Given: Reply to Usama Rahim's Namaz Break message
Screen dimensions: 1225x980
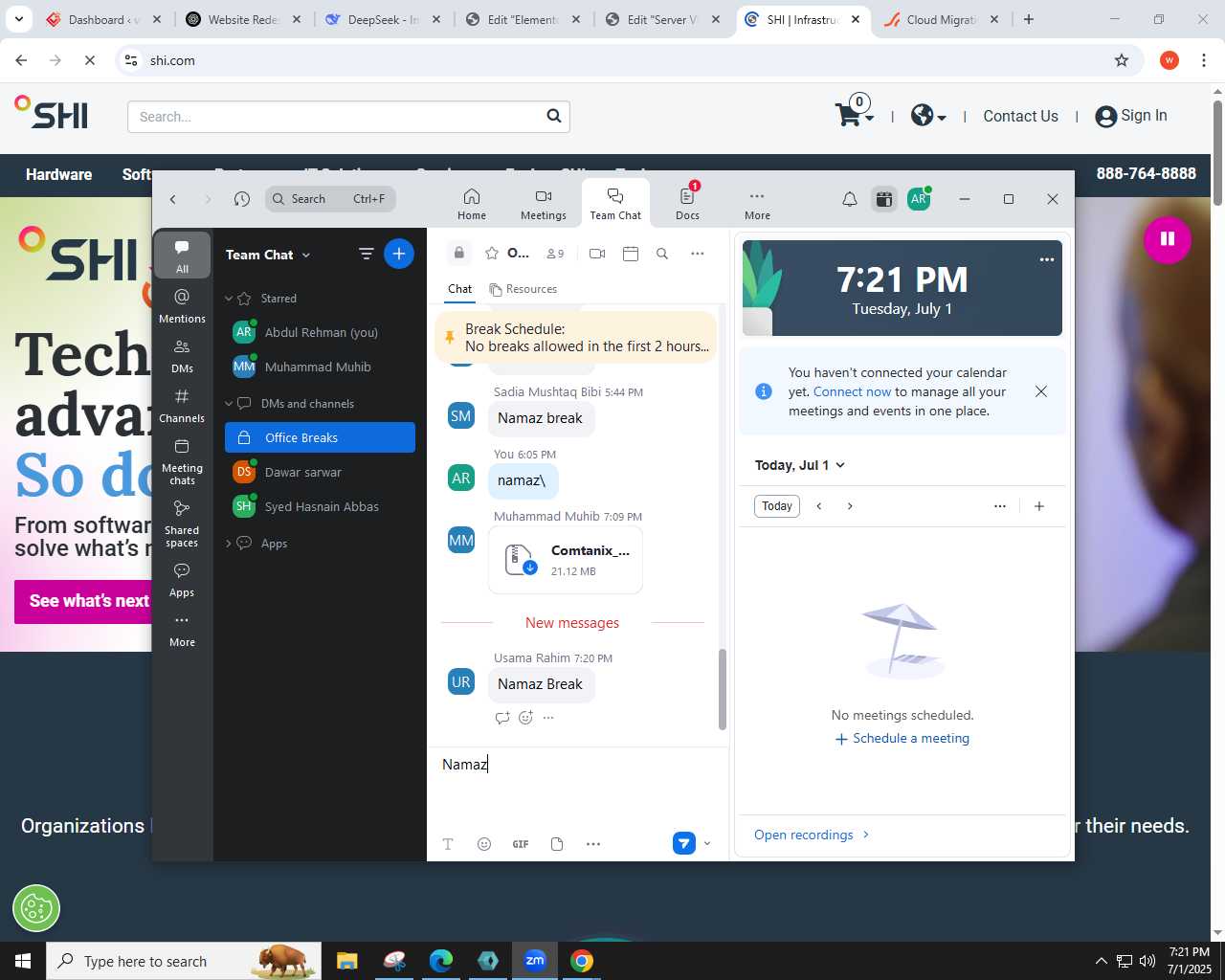Looking at the screenshot, I should (x=502, y=718).
